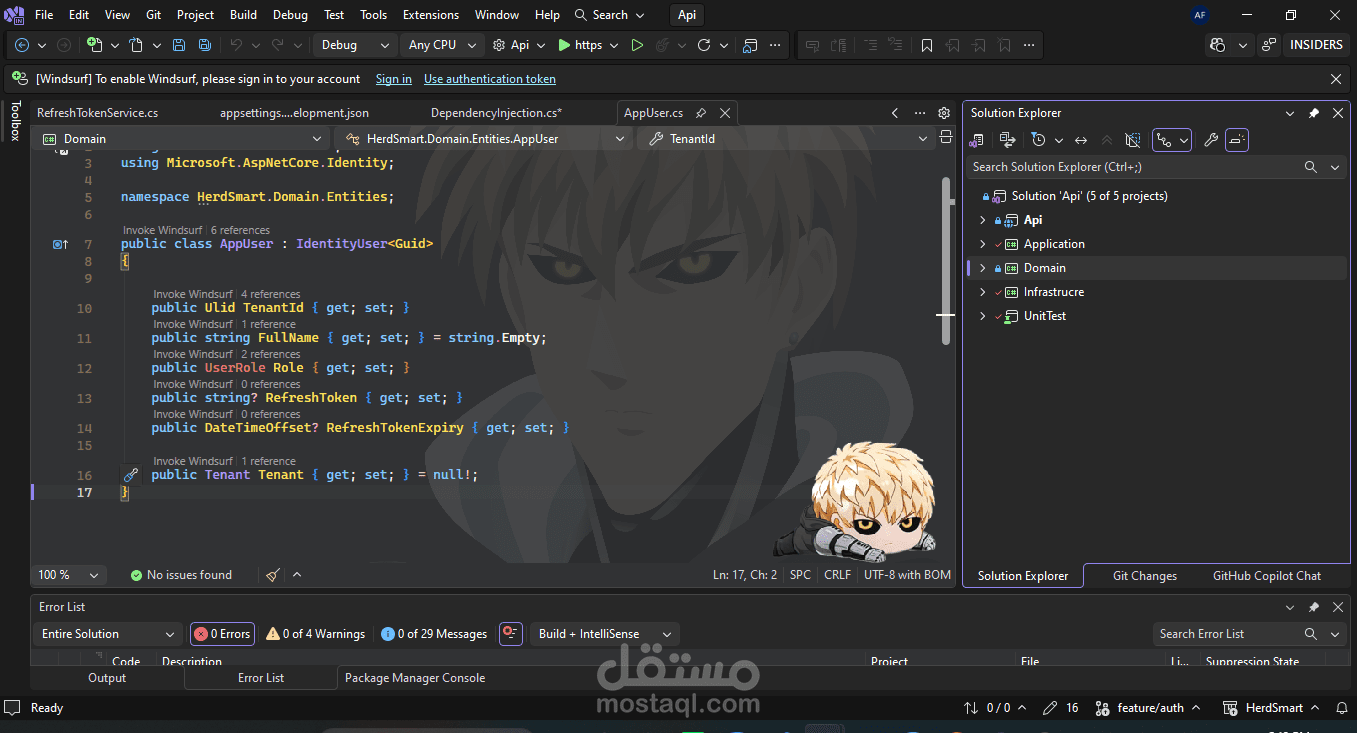Click Use authentication token link

[x=490, y=79]
